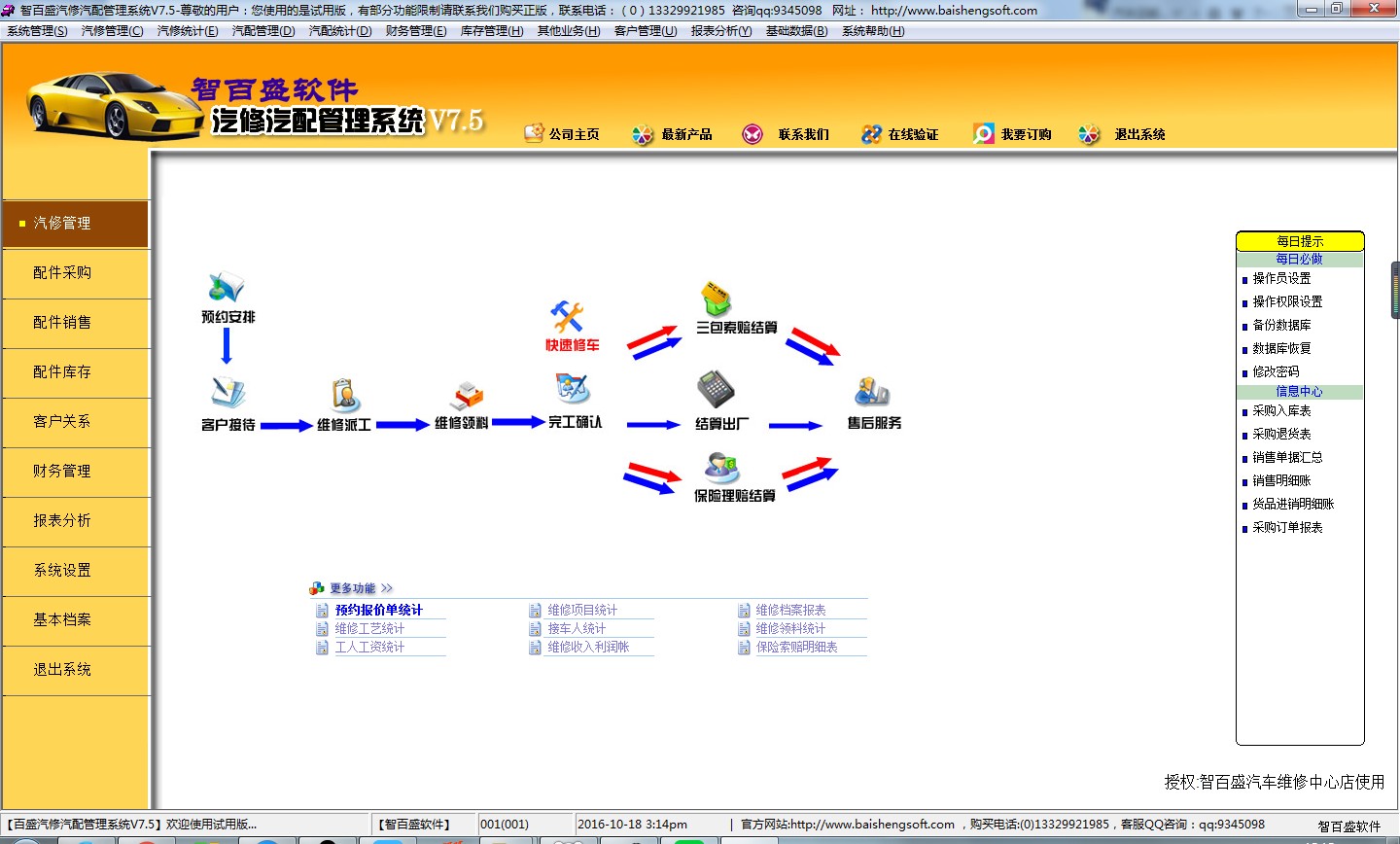Open the 结算出厂 calculator icon
Viewport: 1400px width, 844px height.
point(717,390)
